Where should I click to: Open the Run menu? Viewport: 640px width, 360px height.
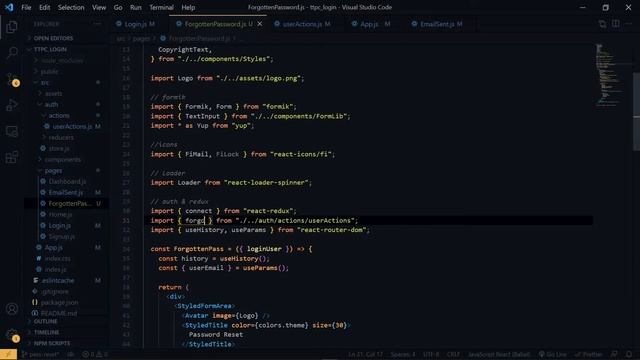pos(136,7)
